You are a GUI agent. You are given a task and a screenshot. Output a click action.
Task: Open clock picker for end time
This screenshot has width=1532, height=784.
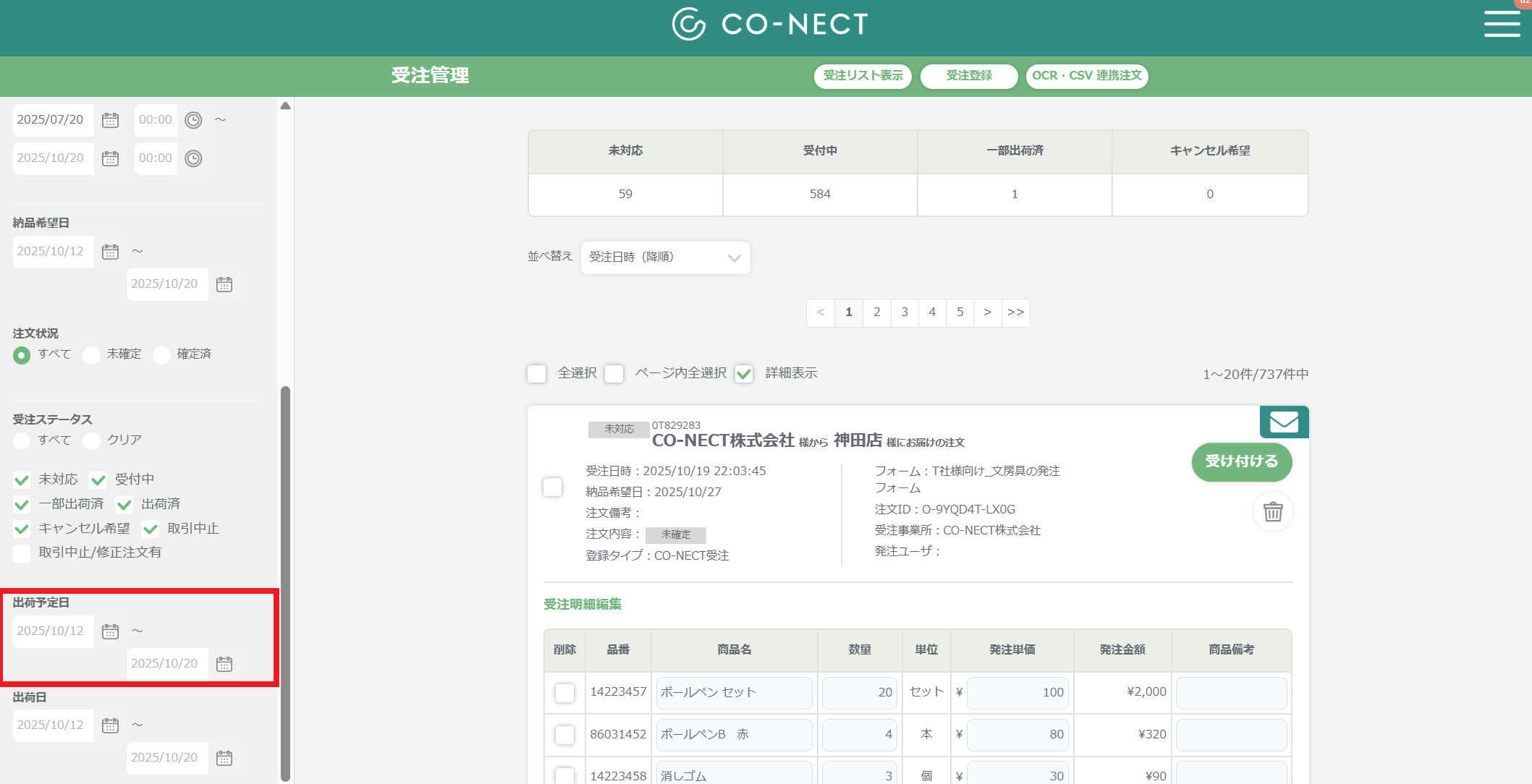(193, 158)
